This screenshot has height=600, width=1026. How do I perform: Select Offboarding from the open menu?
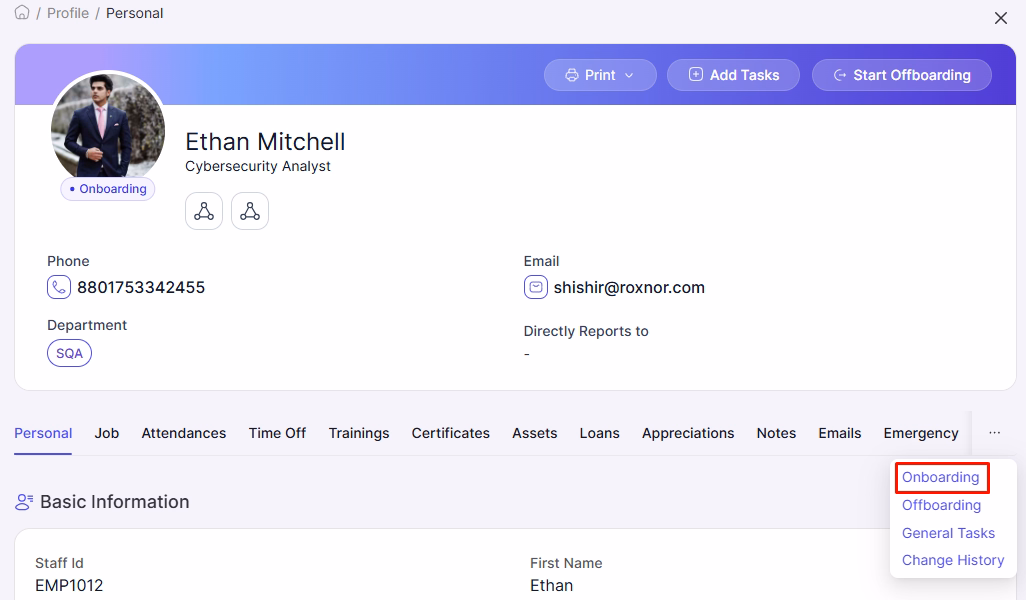[x=941, y=505]
